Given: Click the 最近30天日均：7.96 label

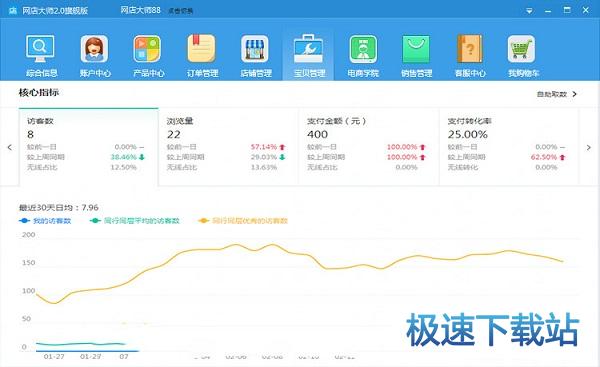Looking at the screenshot, I should click(x=59, y=207).
